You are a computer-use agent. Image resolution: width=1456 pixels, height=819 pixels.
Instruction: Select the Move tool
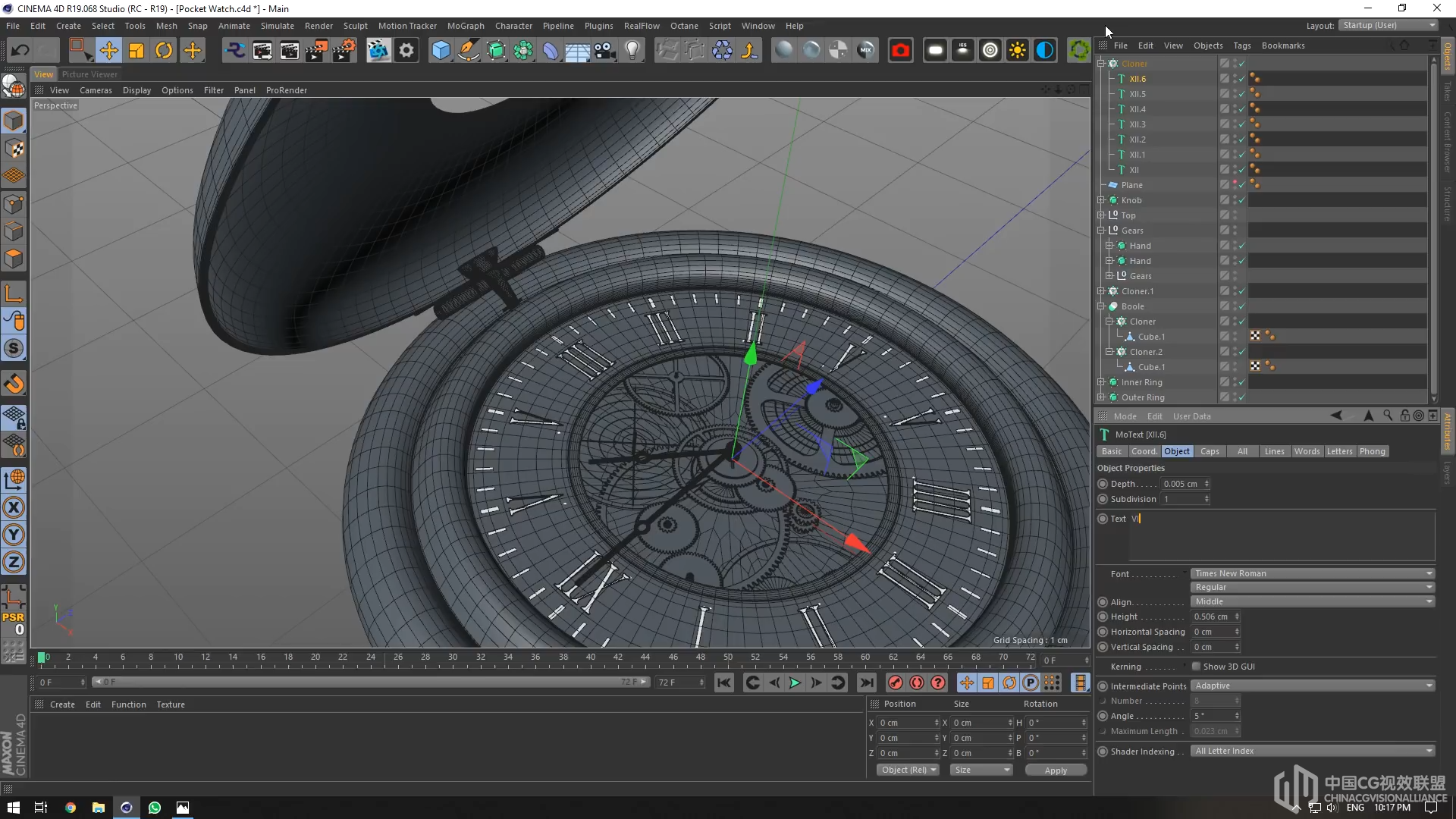coord(108,51)
